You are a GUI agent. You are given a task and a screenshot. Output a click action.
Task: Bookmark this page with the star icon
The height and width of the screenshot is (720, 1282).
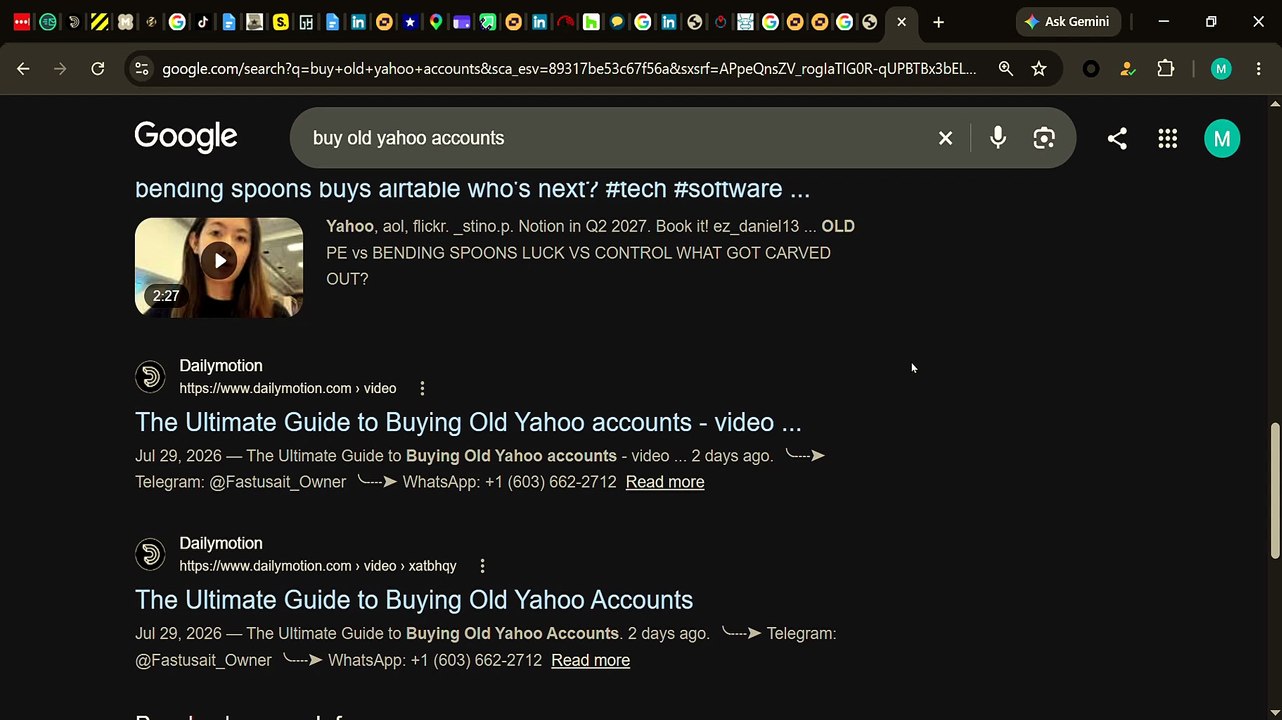(x=1039, y=69)
